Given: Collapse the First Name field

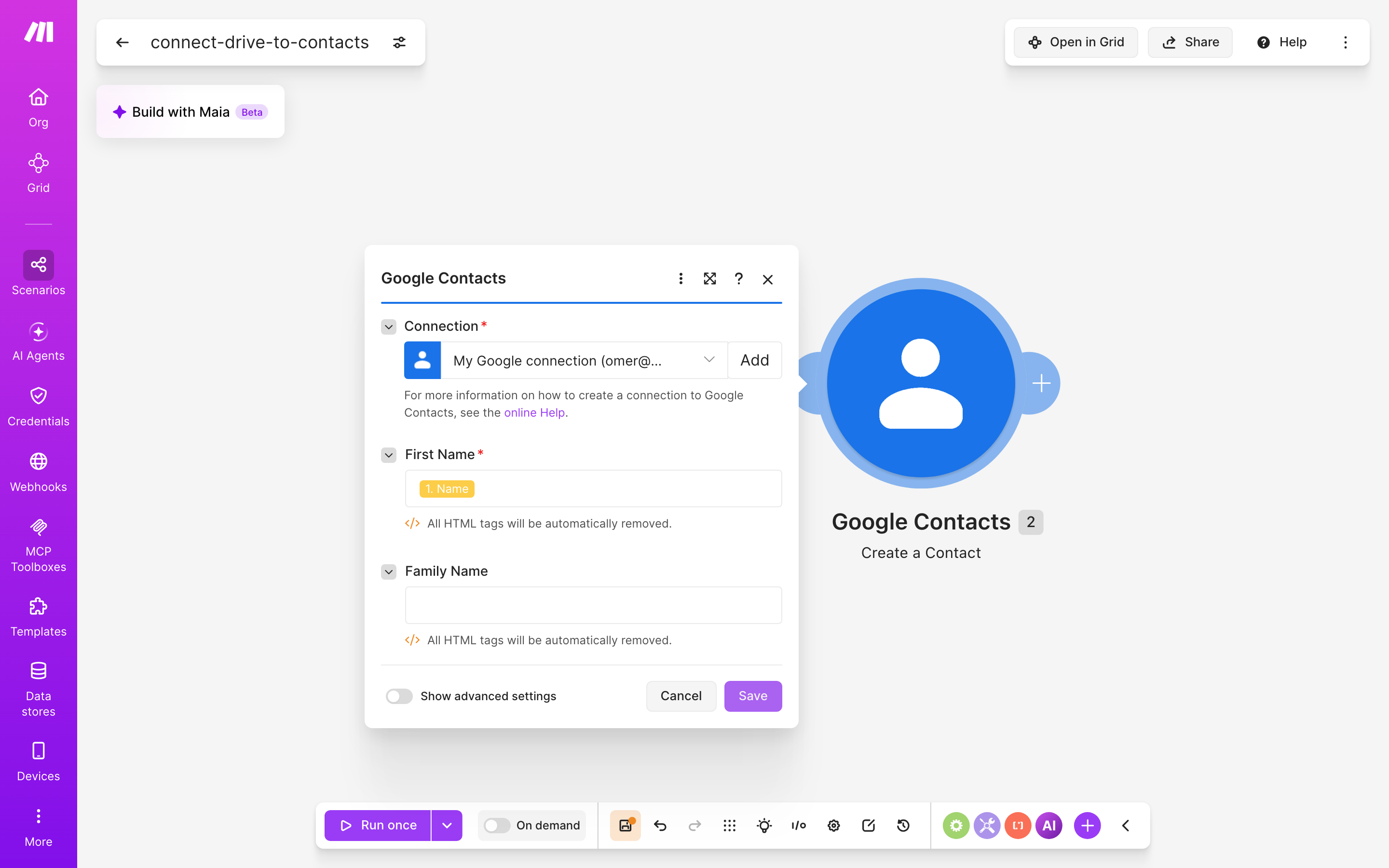Looking at the screenshot, I should [x=389, y=455].
